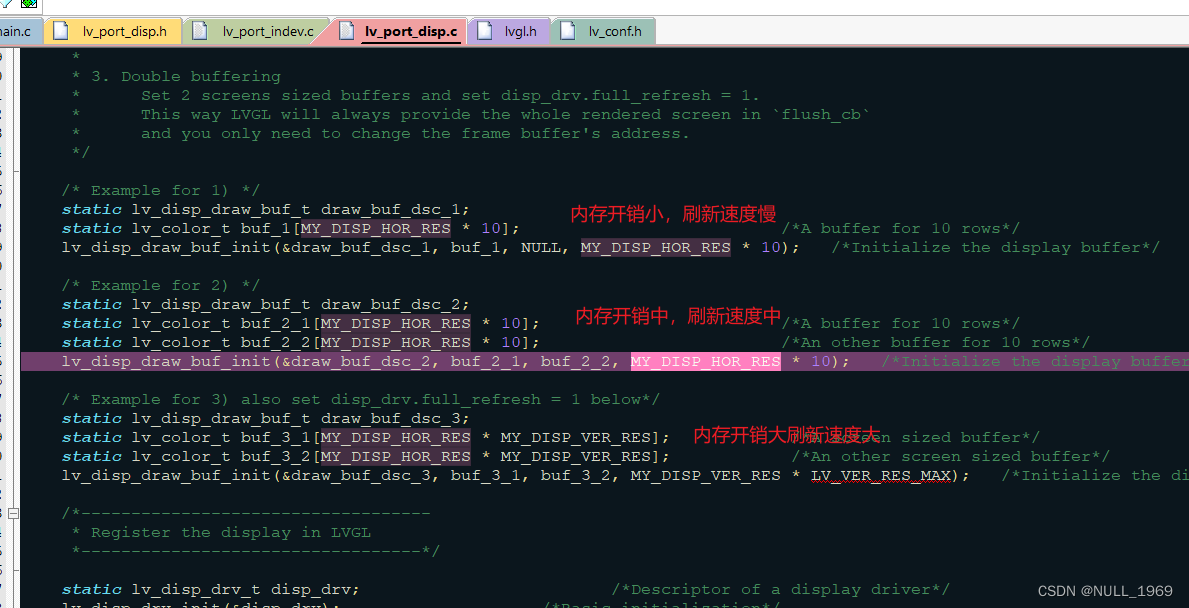Click the document icon on lv_port_disp.c tab

346,31
